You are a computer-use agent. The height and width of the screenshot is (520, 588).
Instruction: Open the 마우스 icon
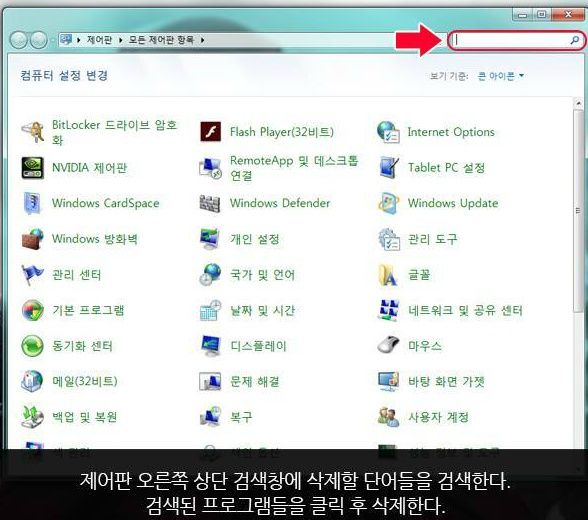[388, 344]
